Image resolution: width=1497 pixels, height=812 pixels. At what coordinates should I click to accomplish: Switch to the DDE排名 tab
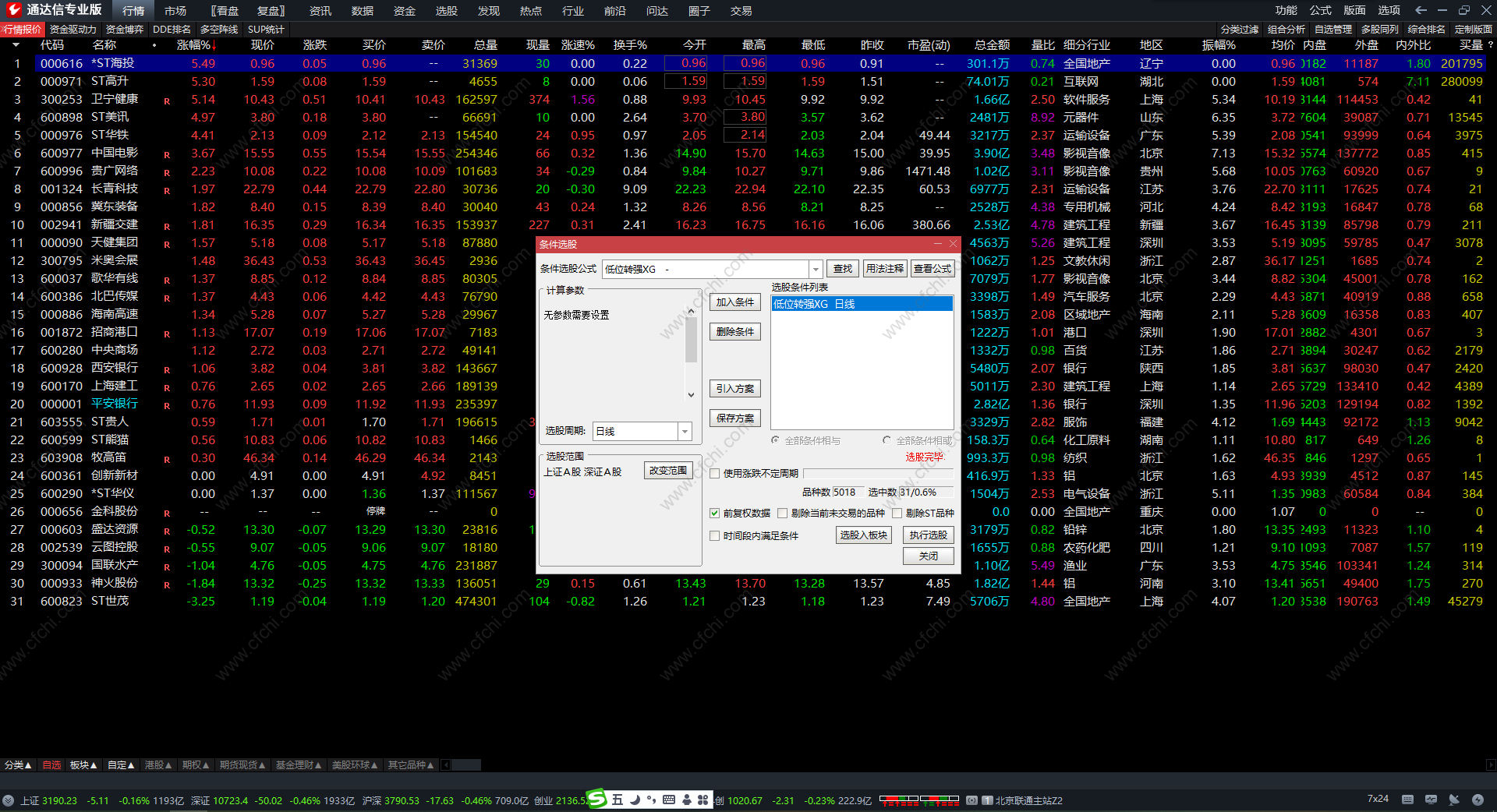click(x=172, y=30)
